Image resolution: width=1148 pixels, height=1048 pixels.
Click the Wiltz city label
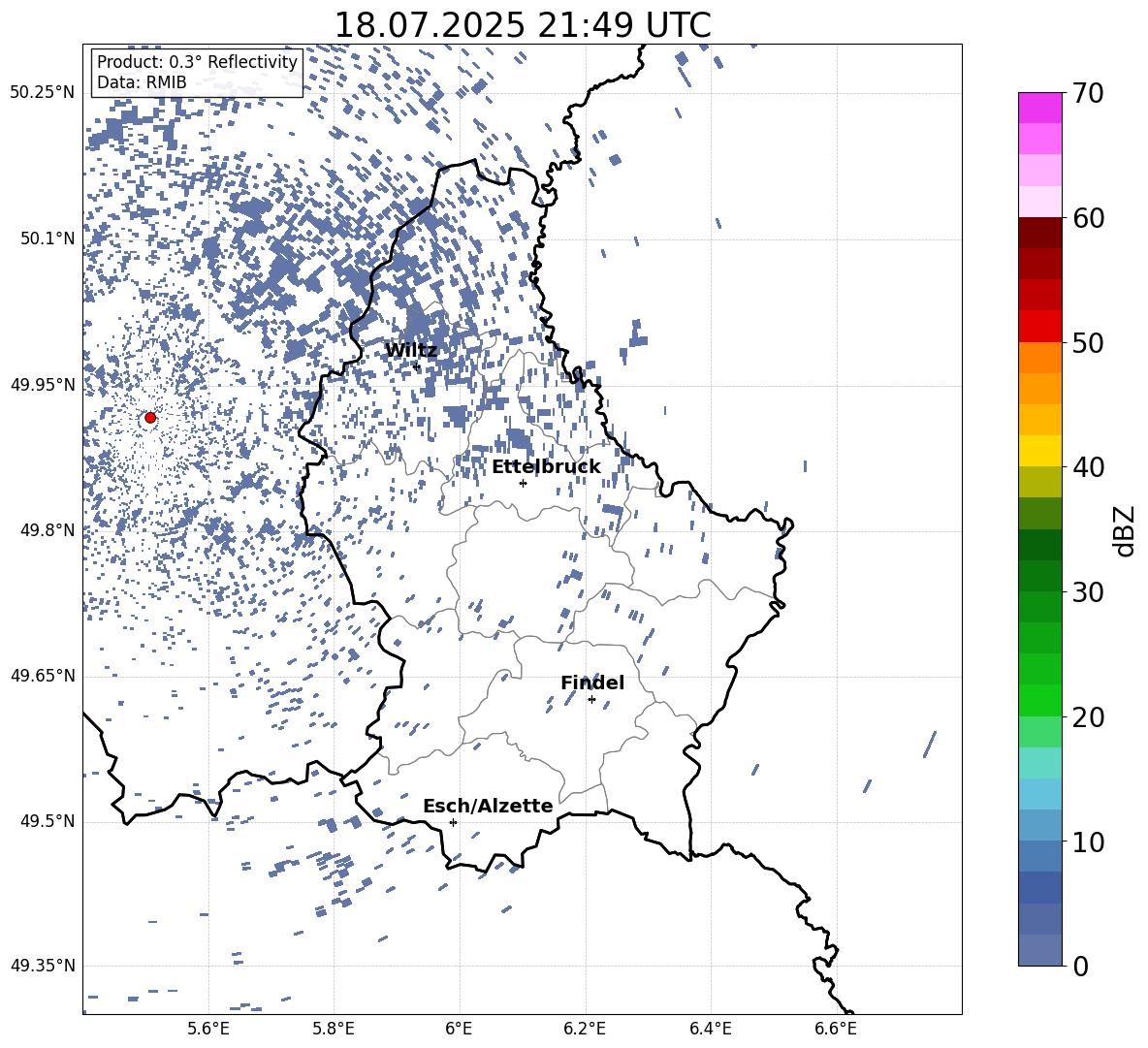pos(411,351)
